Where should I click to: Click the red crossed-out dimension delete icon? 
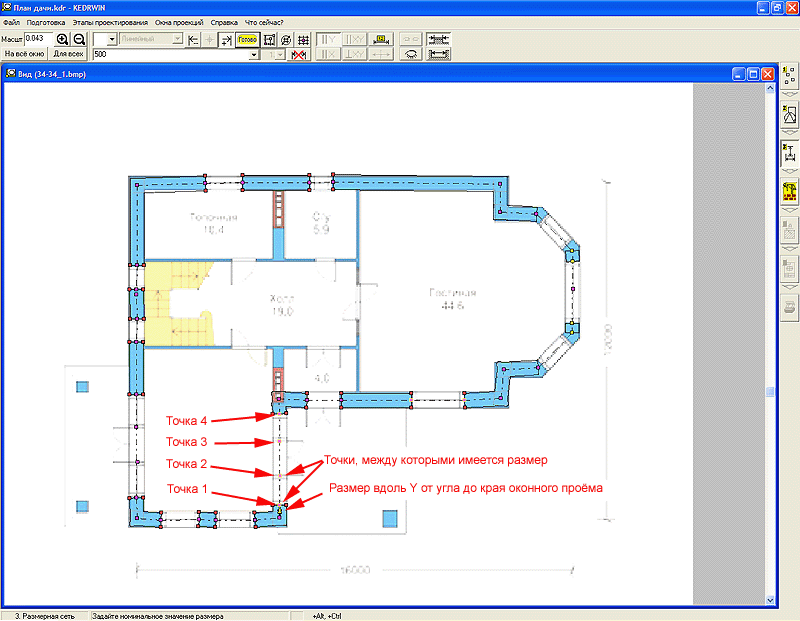tap(298, 55)
